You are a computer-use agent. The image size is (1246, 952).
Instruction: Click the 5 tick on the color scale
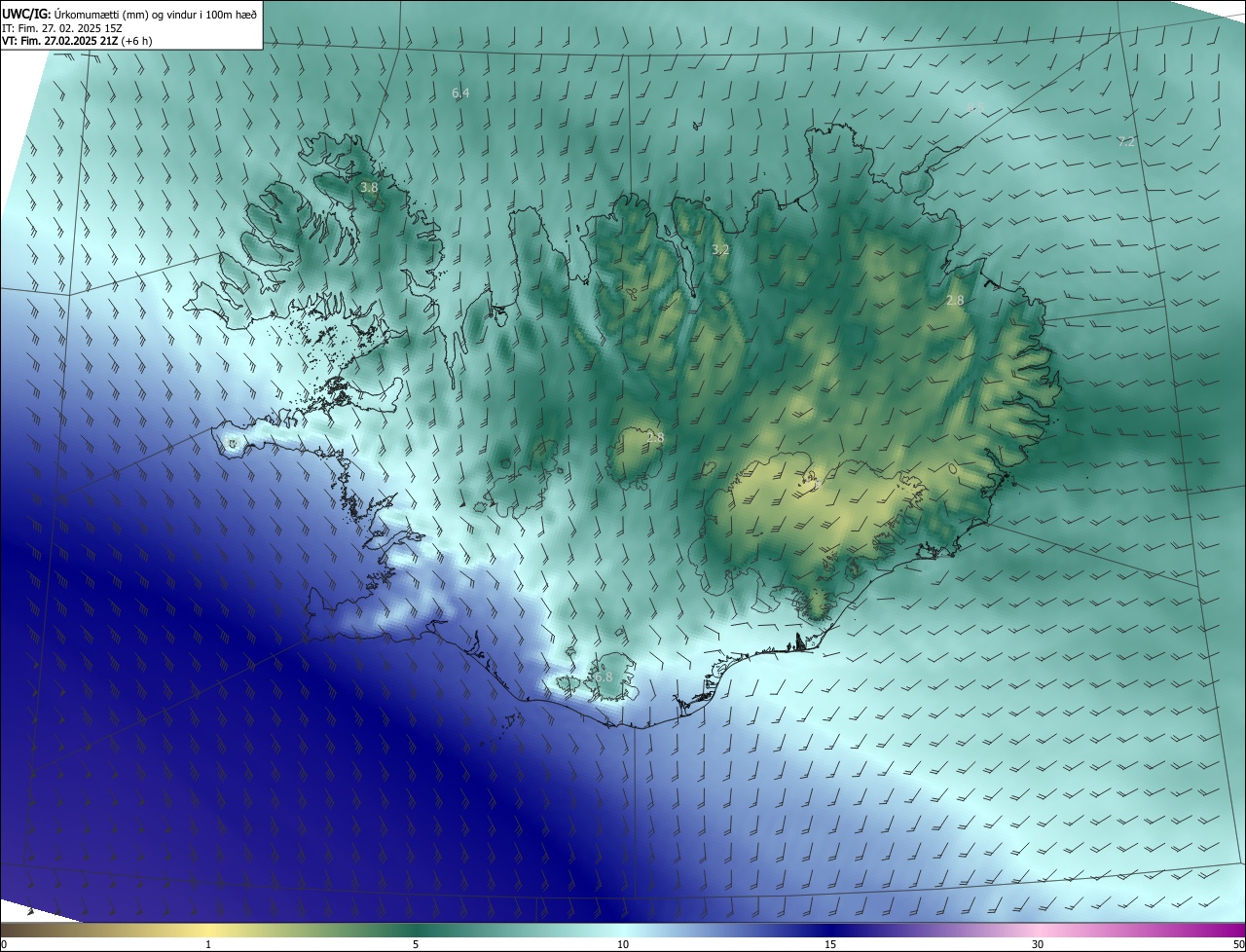pos(416,945)
